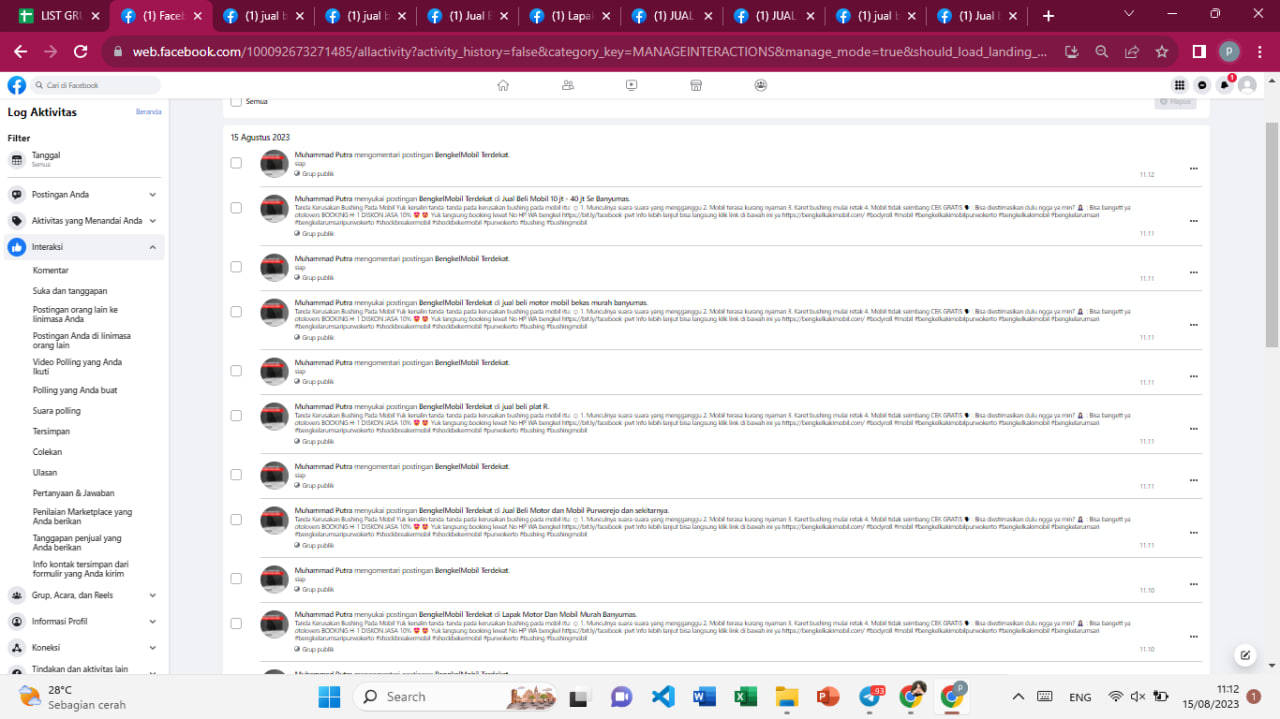Select Suka dan tanggapan filter
Viewport: 1280px width, 719px height.
pyautogui.click(x=70, y=291)
